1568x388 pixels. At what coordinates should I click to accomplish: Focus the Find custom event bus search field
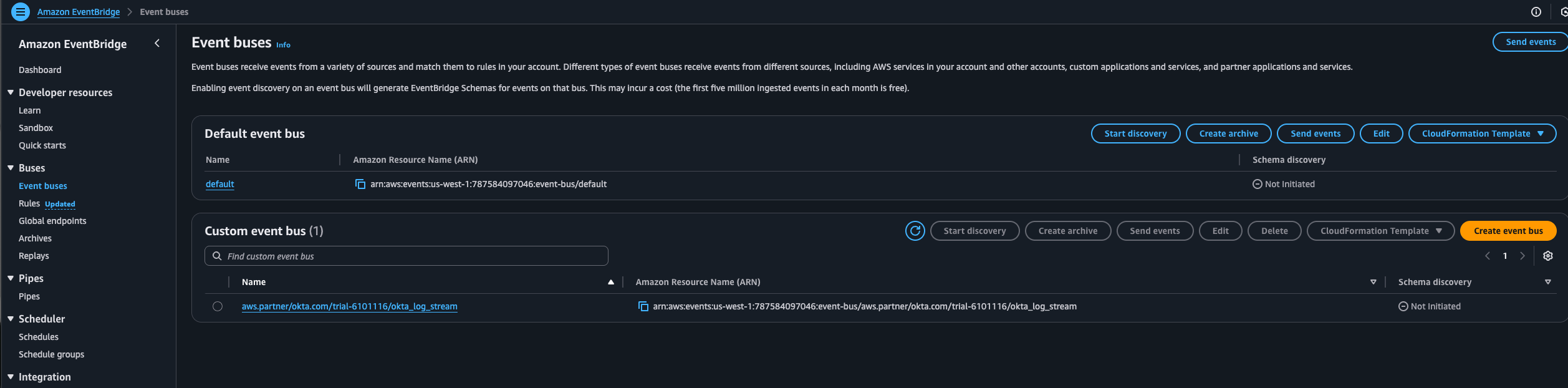pos(406,256)
